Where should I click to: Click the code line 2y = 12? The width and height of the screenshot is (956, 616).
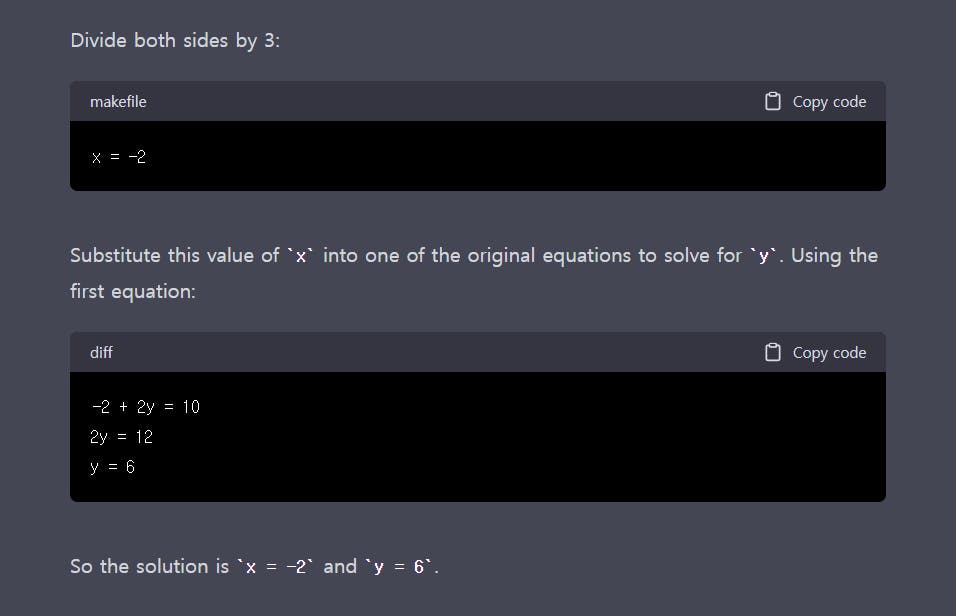(x=121, y=437)
